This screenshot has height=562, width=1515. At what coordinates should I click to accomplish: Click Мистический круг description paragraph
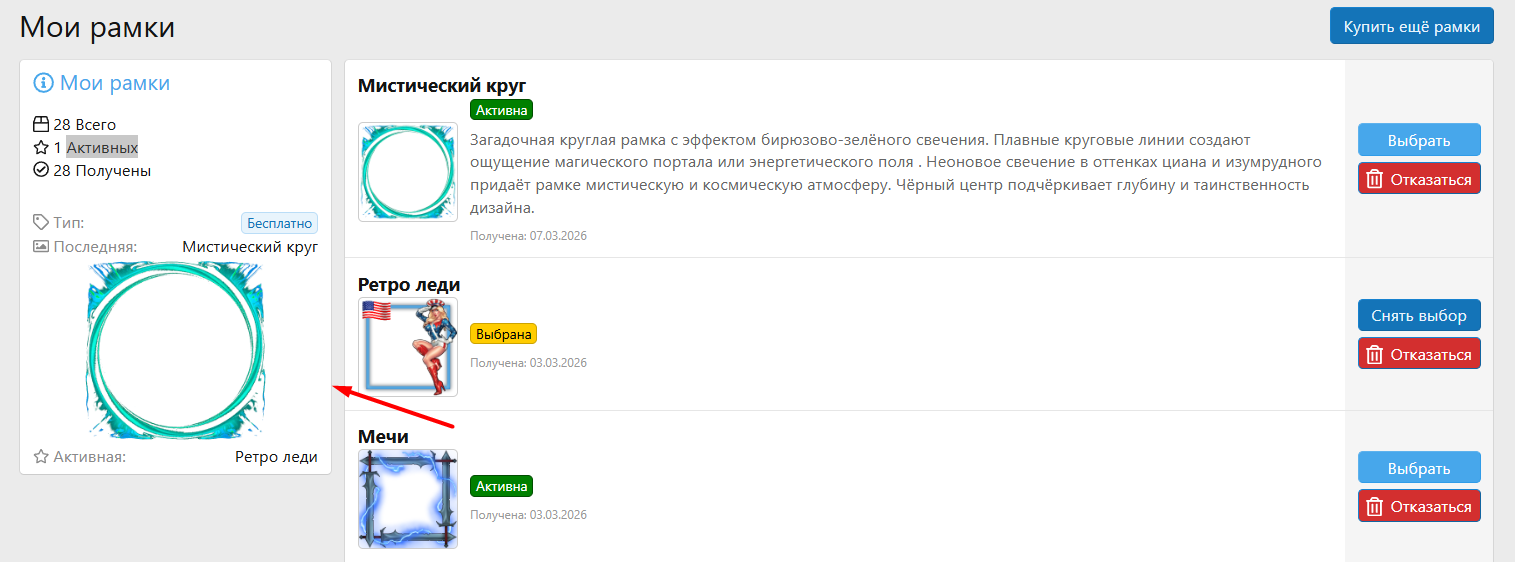coord(896,174)
